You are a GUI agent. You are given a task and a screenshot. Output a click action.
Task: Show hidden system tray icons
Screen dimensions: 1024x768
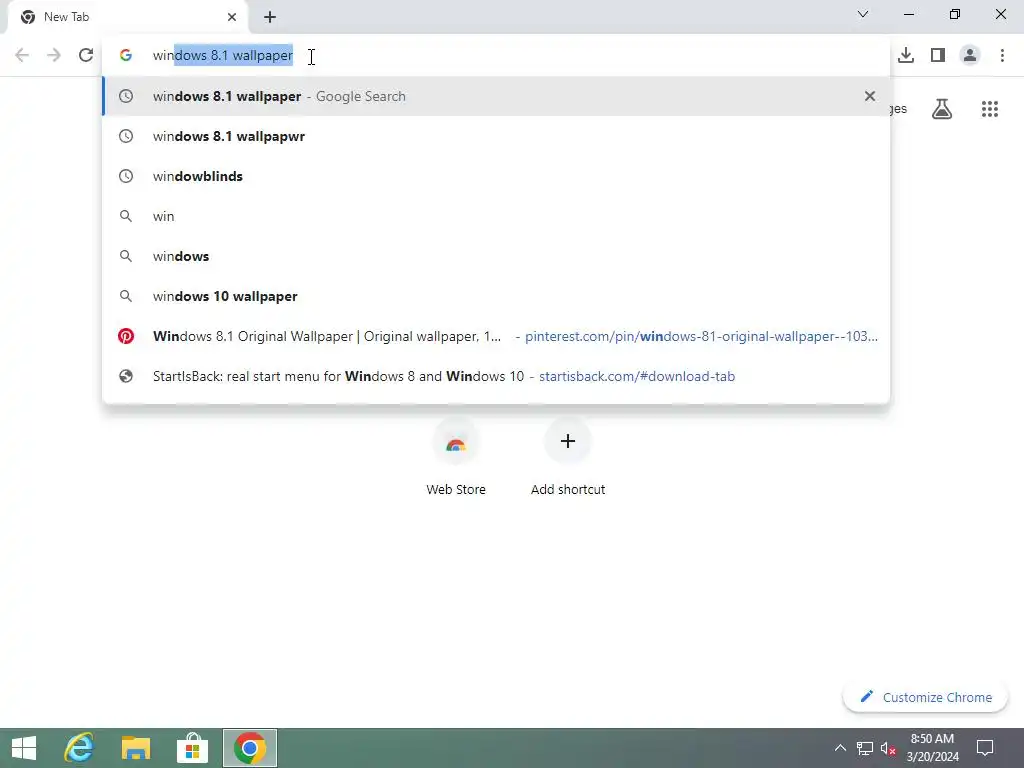pos(840,748)
